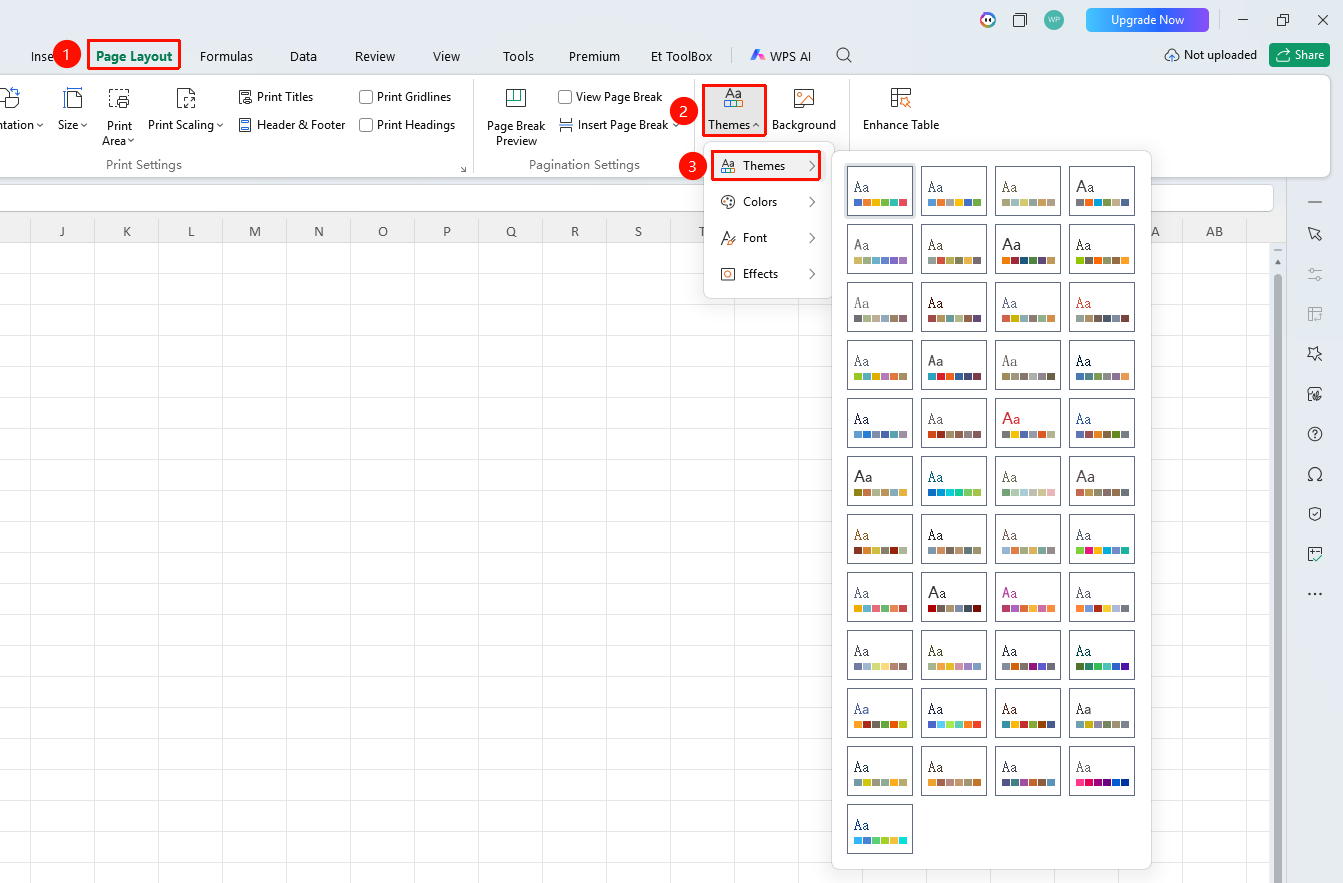Open the Enhance Table tool
Screen dimensions: 1343x883
point(901,110)
